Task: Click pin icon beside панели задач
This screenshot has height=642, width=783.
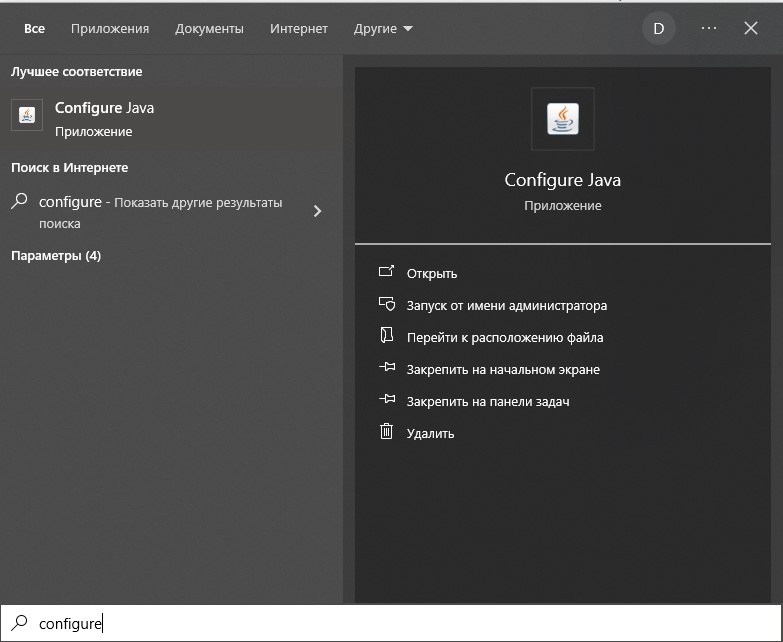Action: (x=387, y=399)
